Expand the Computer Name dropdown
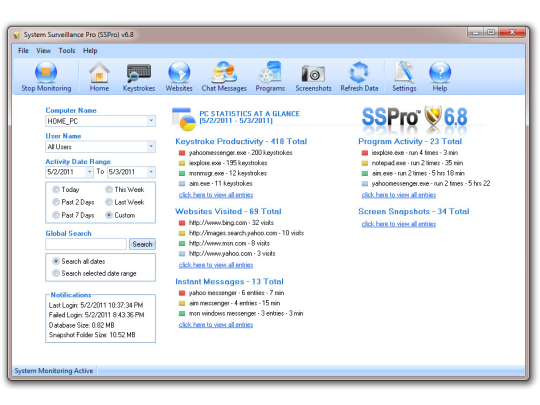The height and width of the screenshot is (405, 540). coord(151,121)
